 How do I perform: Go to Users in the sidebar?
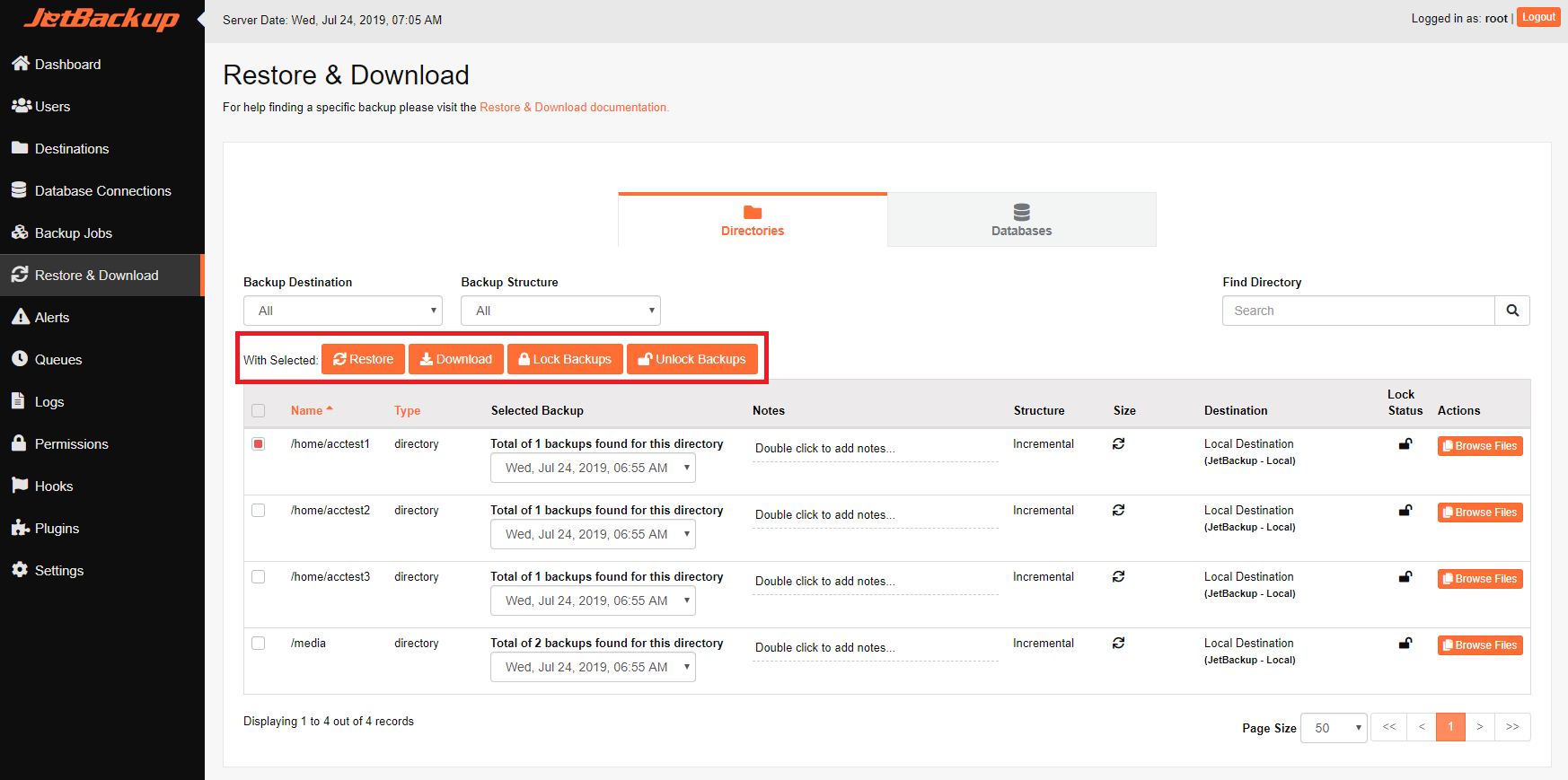(x=102, y=106)
